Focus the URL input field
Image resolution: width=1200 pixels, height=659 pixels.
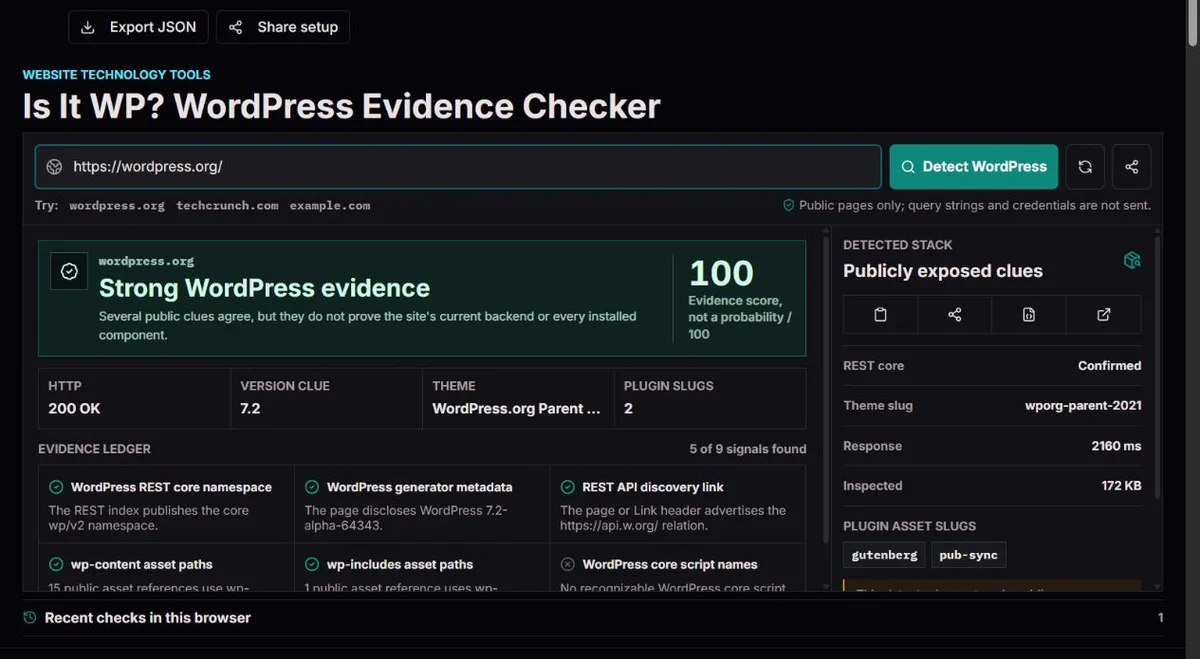(458, 167)
